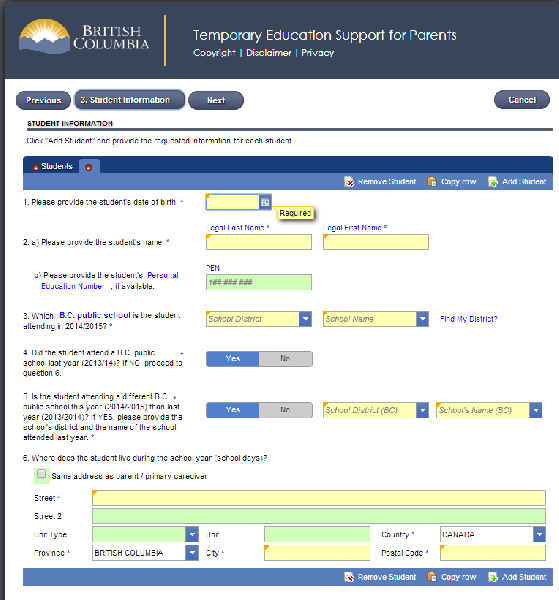Expand the School Name dropdown
This screenshot has width=559, height=600.
(422, 319)
